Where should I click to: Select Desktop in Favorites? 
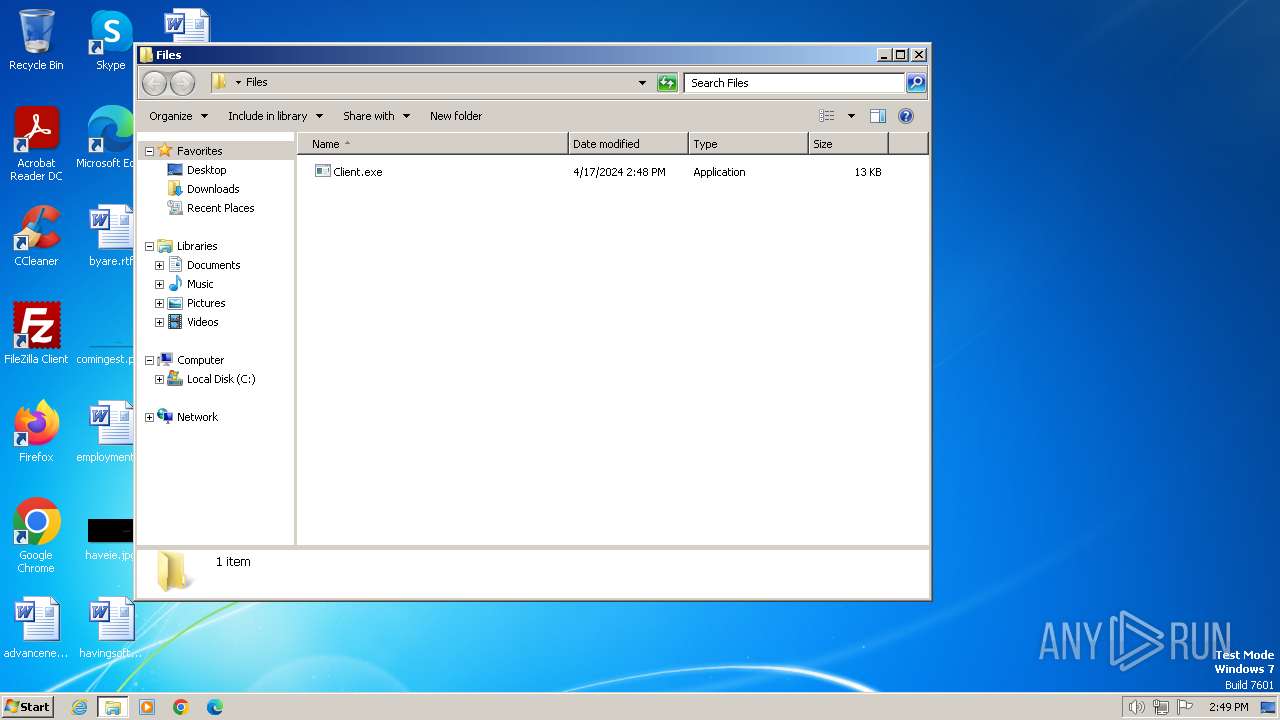click(207, 170)
